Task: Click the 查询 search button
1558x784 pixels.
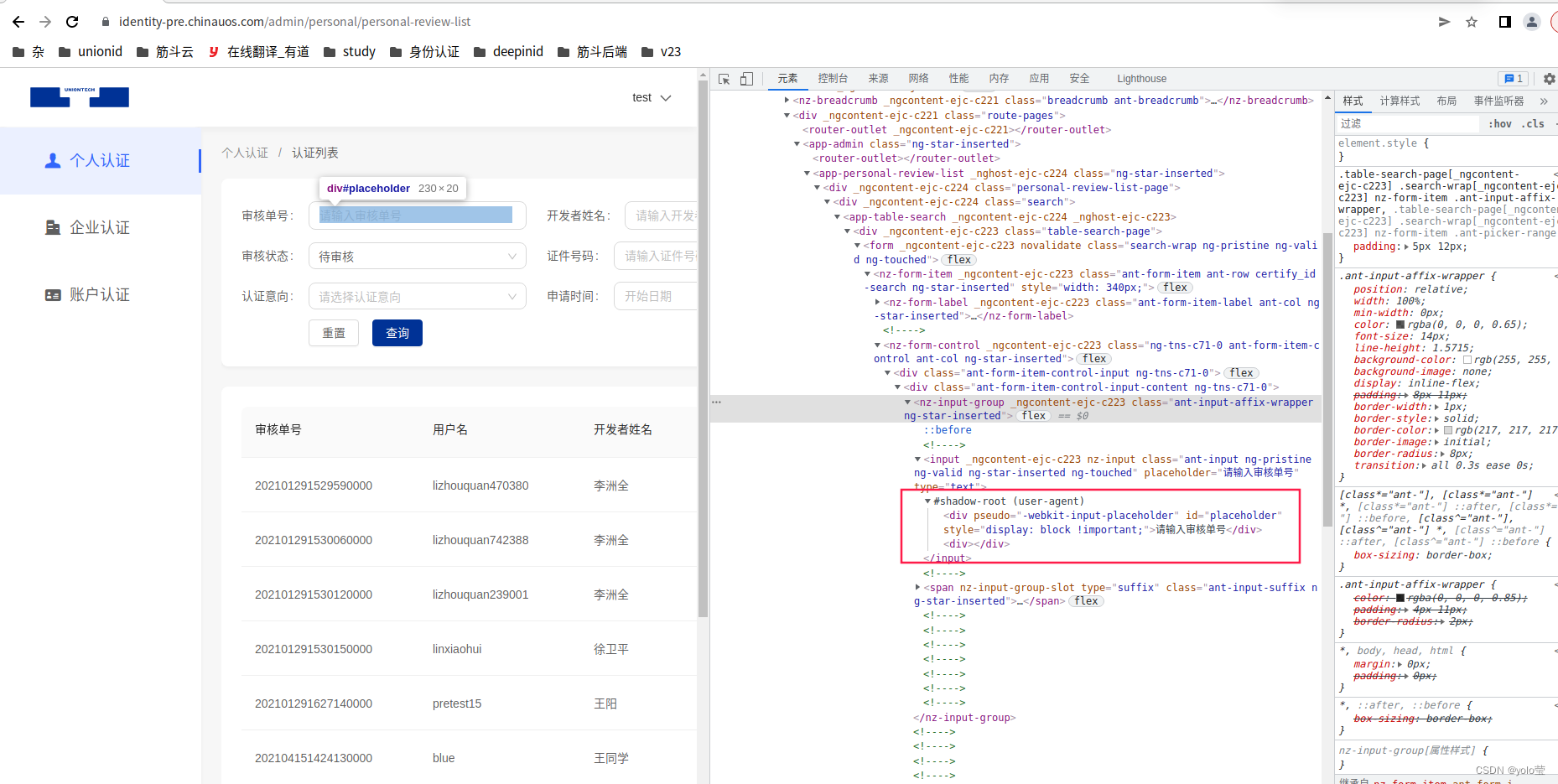Action: 397,332
